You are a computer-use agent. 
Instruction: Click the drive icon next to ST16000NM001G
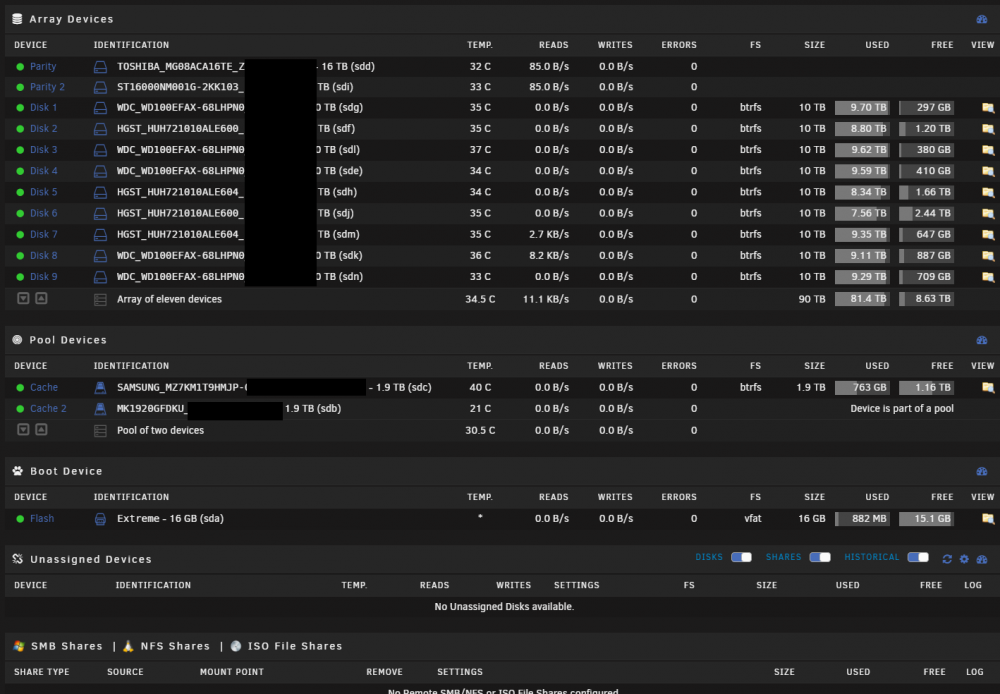pos(100,87)
